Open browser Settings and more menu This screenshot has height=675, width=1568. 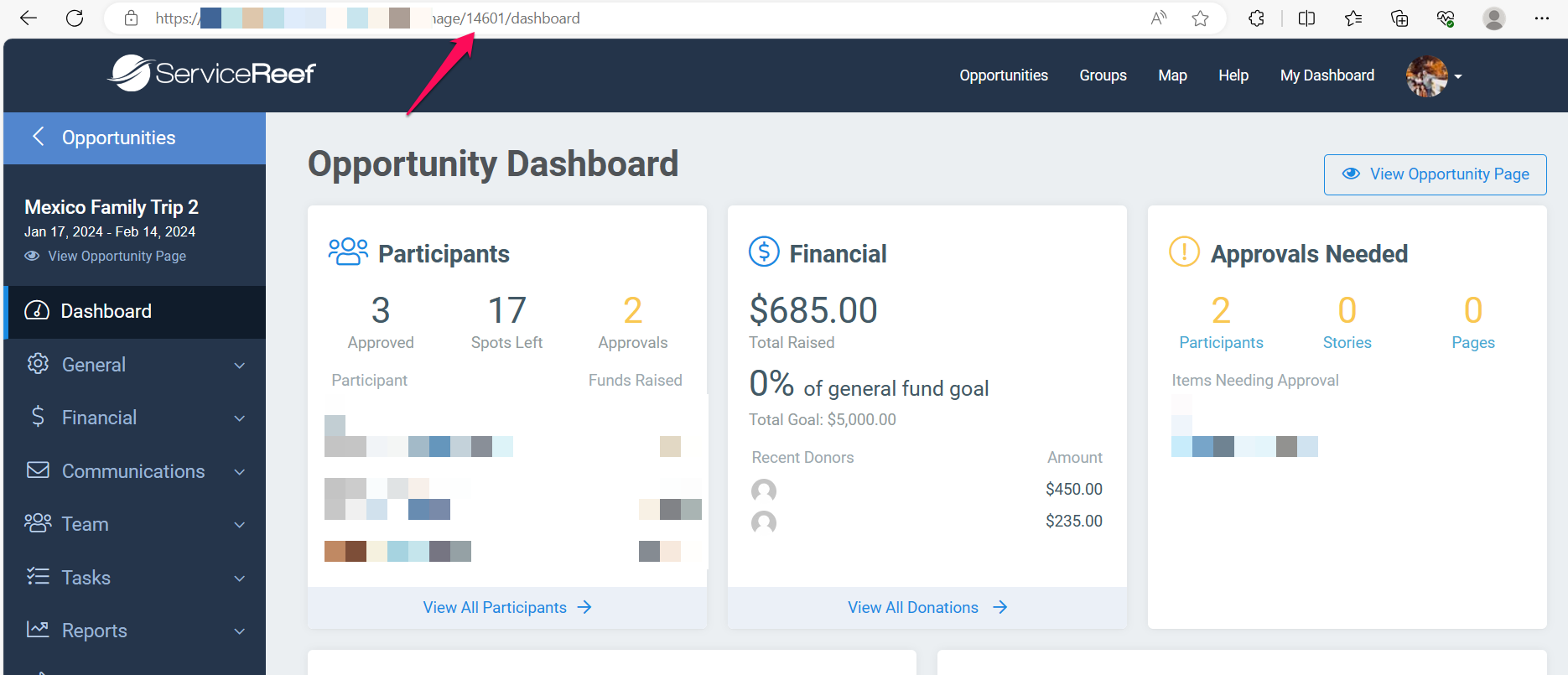(x=1541, y=18)
